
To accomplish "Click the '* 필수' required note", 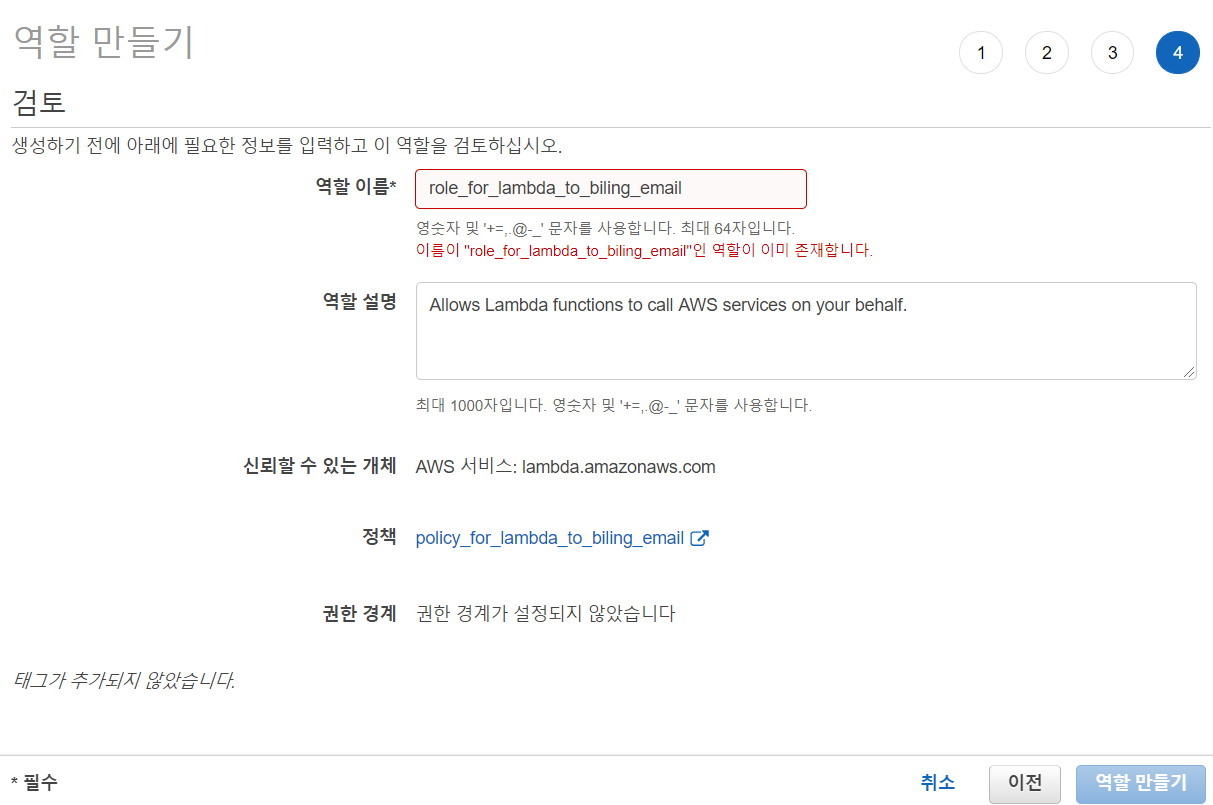I will click(34, 783).
